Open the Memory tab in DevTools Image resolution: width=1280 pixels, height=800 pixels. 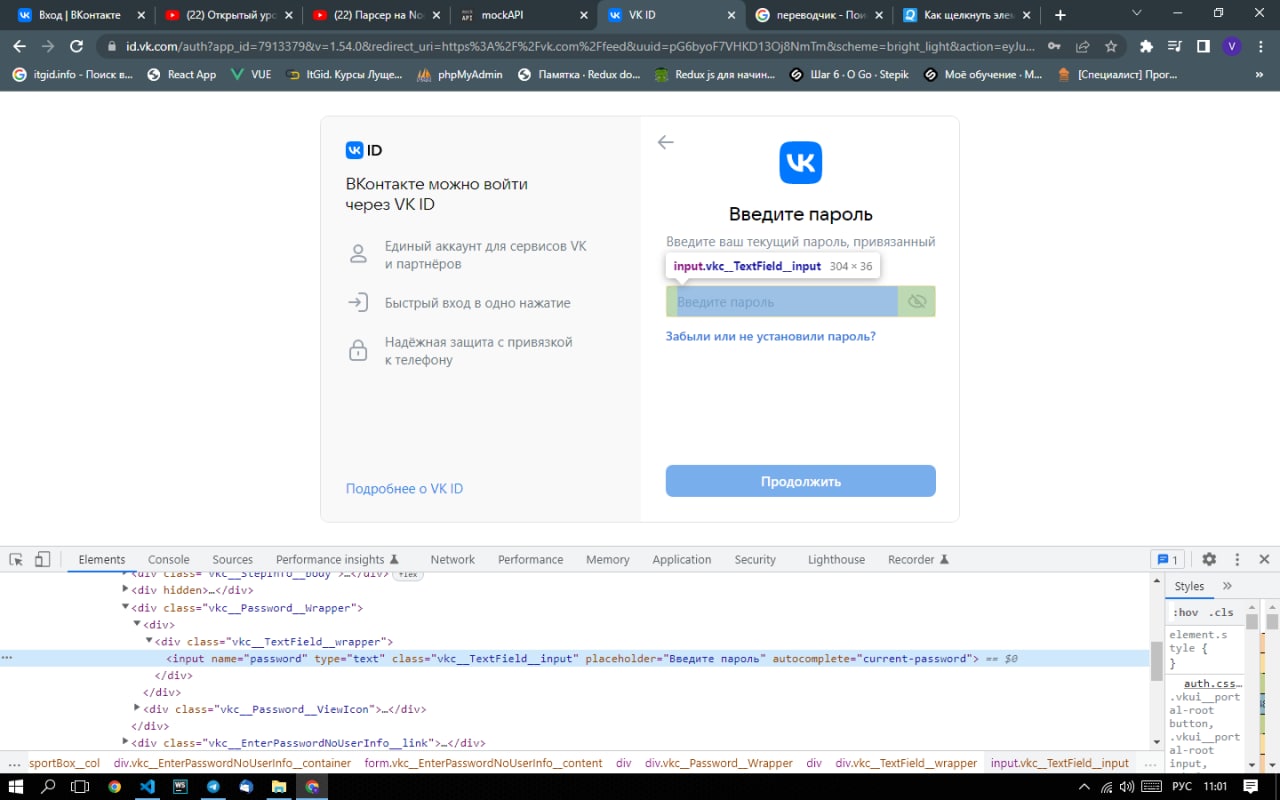coord(608,560)
